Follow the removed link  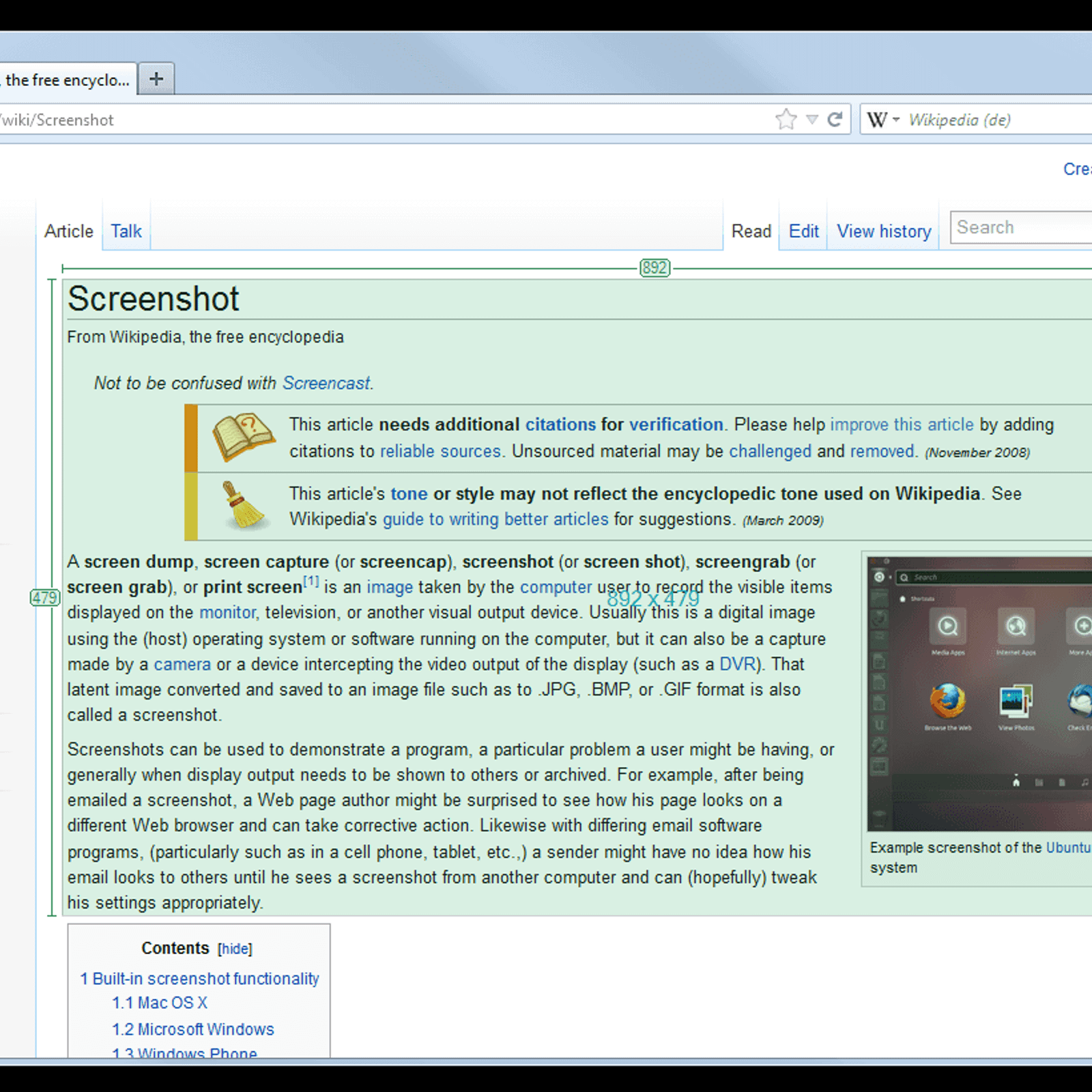(x=882, y=451)
